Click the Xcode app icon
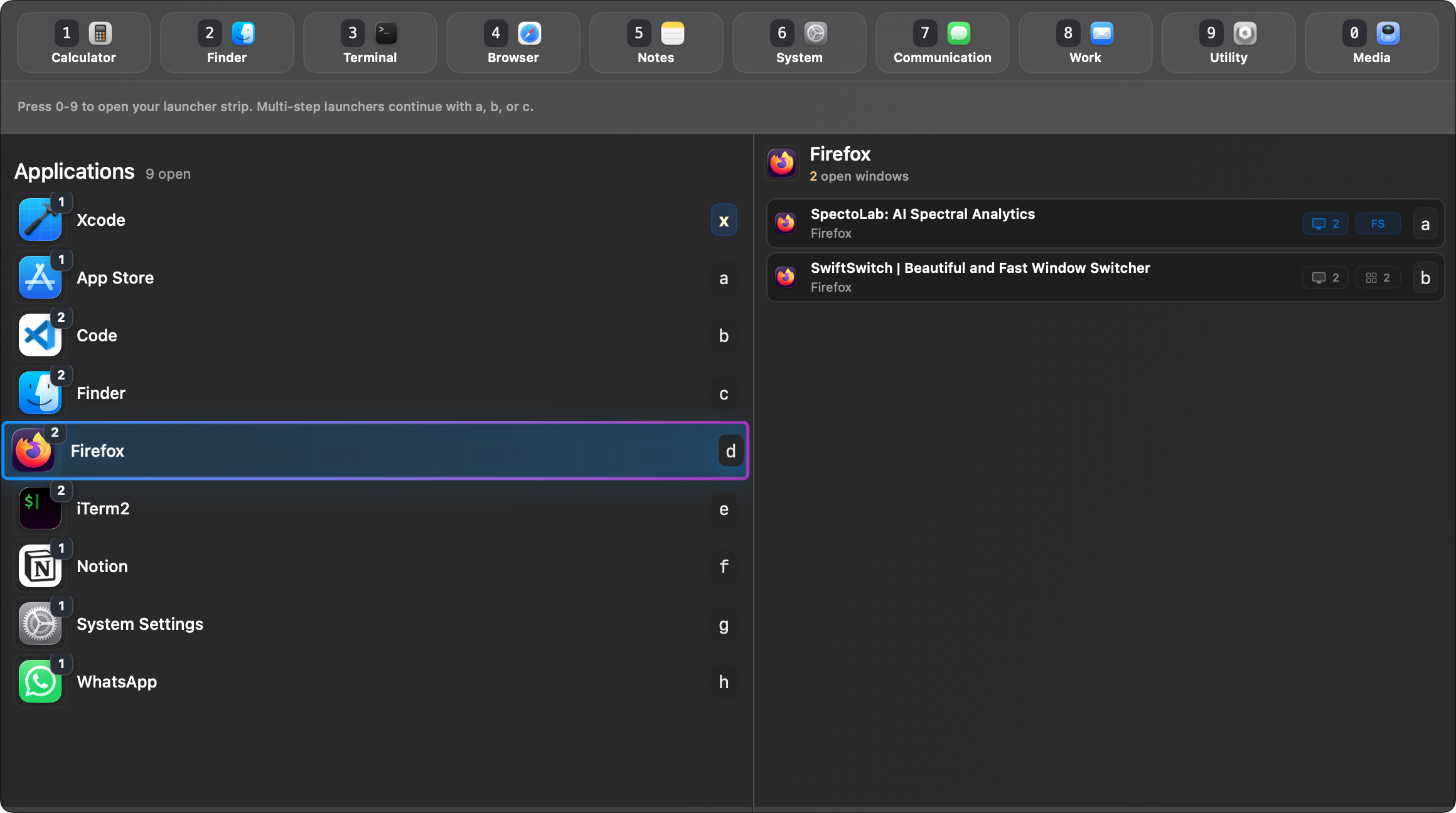The height and width of the screenshot is (813, 1456). pos(40,220)
